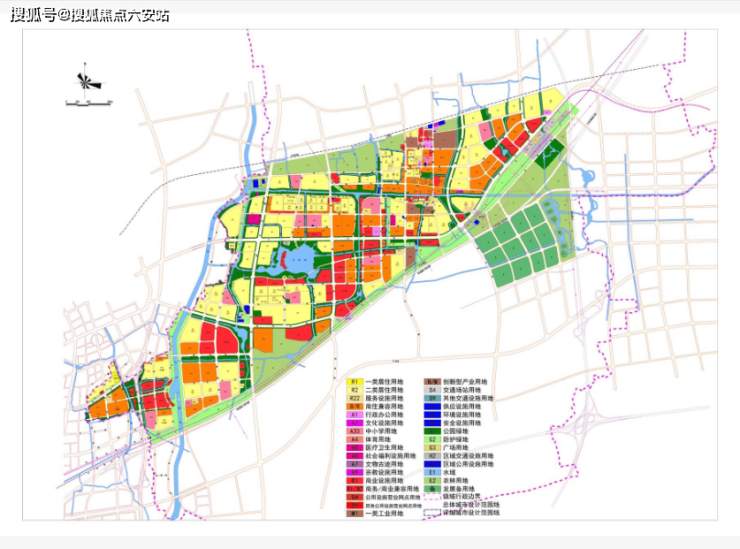This screenshot has width=740, height=549.
Task: Click the dashed magenta boundary legend symbol
Action: tap(432, 497)
